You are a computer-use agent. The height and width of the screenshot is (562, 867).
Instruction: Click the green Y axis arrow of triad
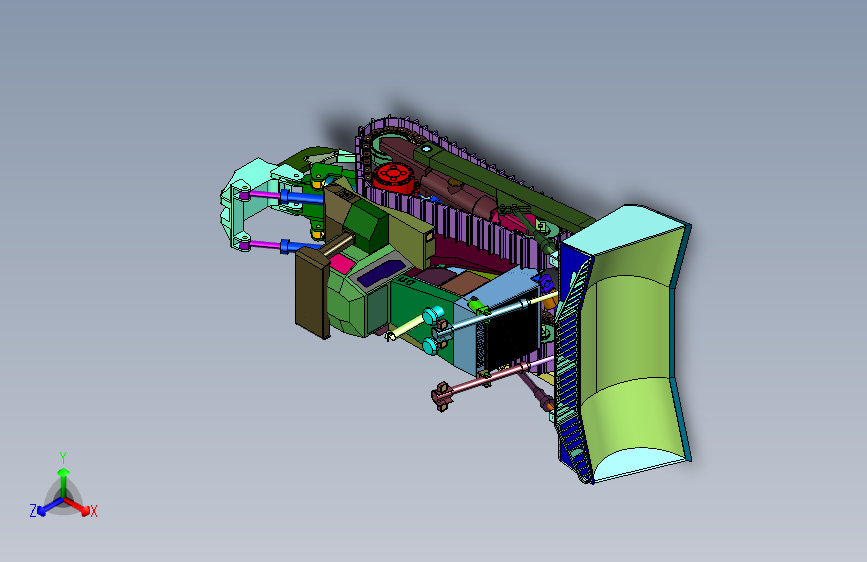click(x=64, y=481)
